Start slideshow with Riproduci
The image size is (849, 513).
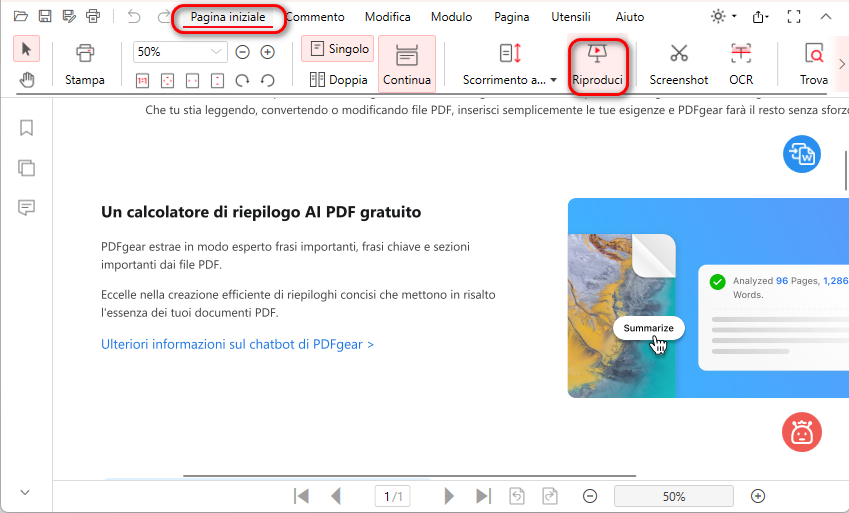597,64
